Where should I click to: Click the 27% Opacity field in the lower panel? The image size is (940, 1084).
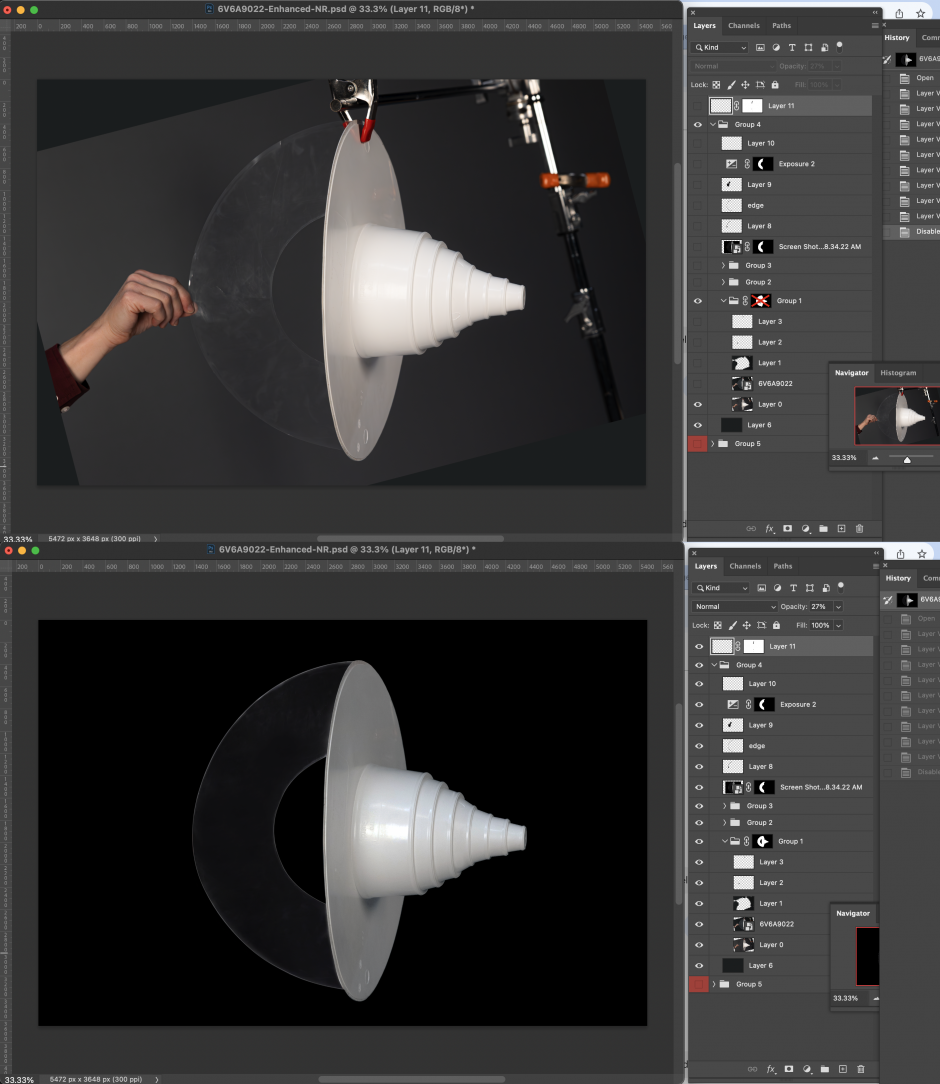click(x=820, y=607)
